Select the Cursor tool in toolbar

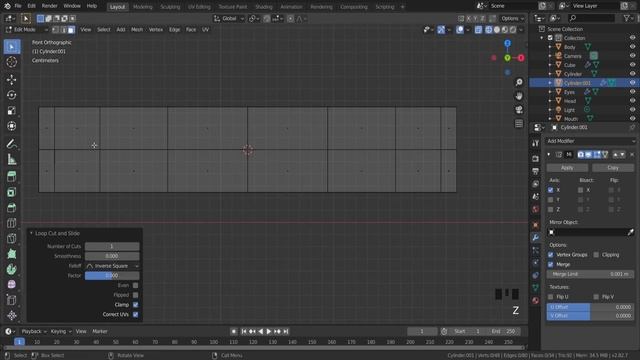coord(12,62)
